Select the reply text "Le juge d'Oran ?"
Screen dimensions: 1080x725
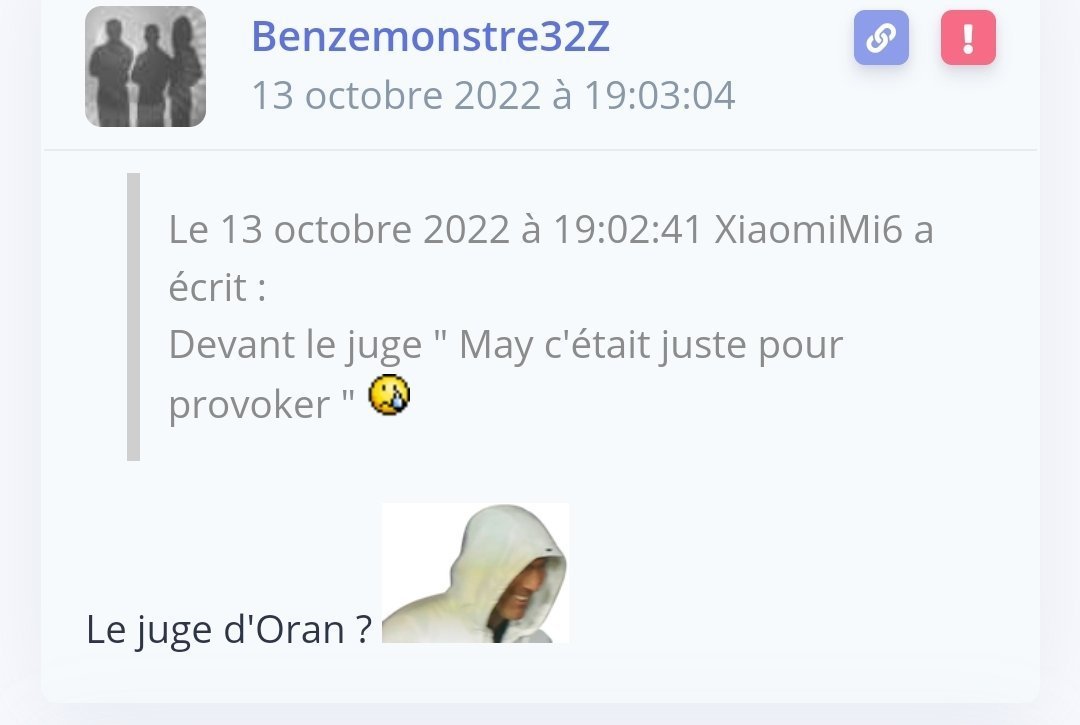pos(229,629)
